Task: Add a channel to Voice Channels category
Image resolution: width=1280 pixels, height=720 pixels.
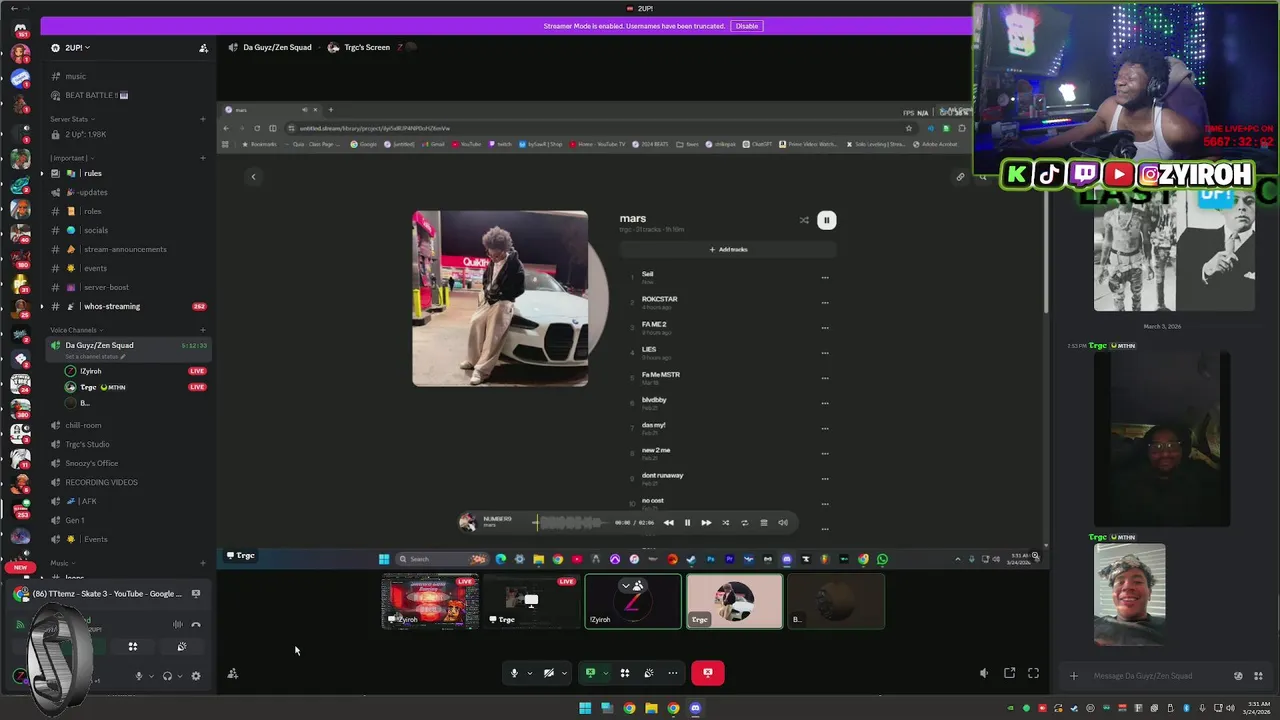Action: pyautogui.click(x=203, y=330)
